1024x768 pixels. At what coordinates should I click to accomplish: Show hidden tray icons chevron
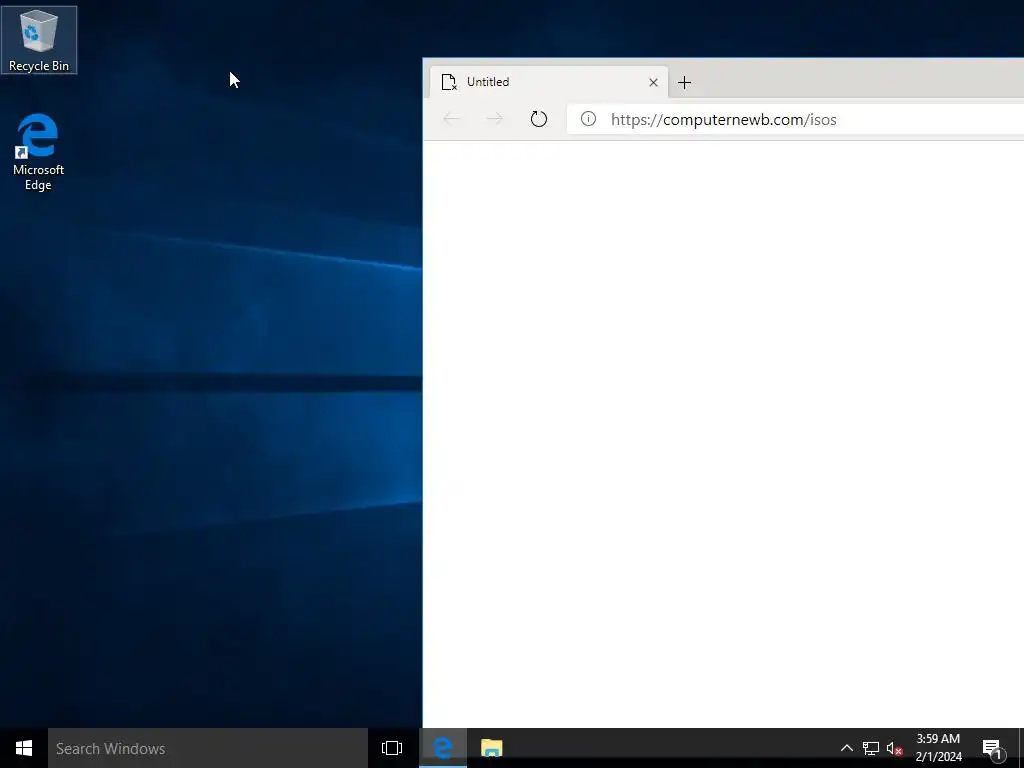tap(846, 748)
